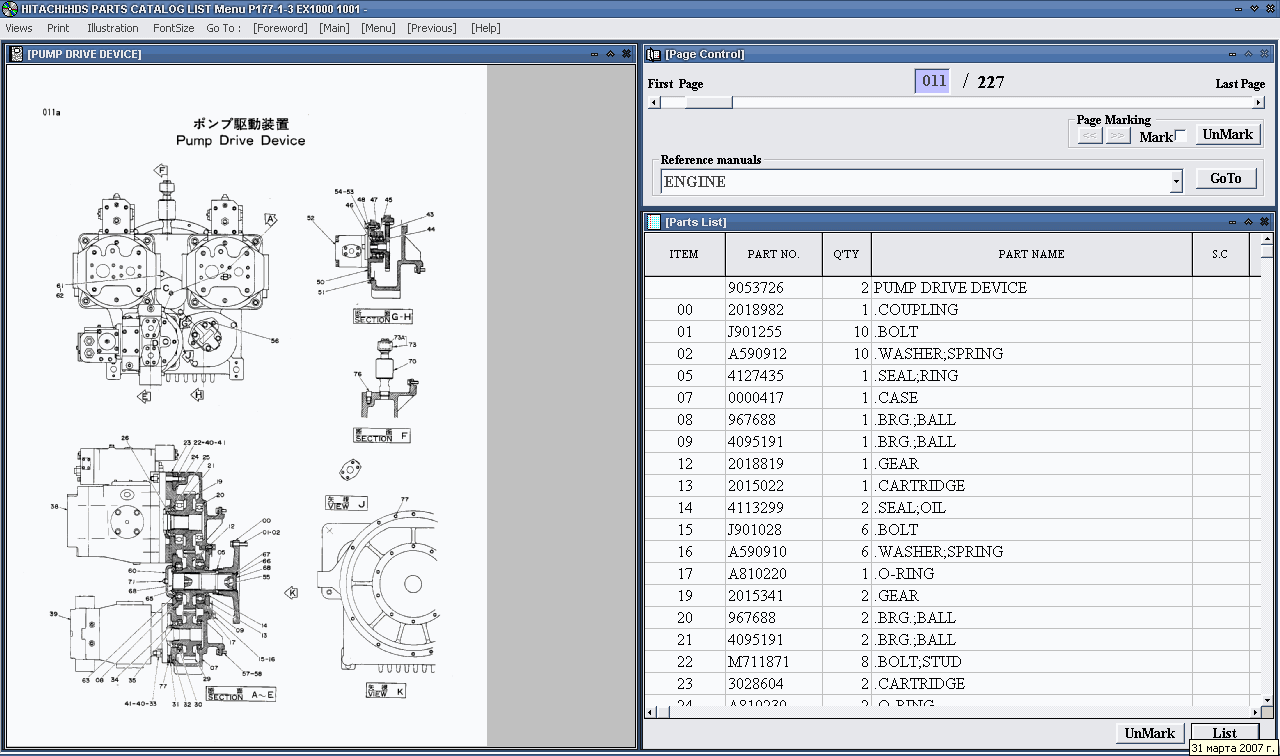This screenshot has height=756, width=1280.
Task: Click the List button below the Parts List
Action: click(x=1224, y=732)
